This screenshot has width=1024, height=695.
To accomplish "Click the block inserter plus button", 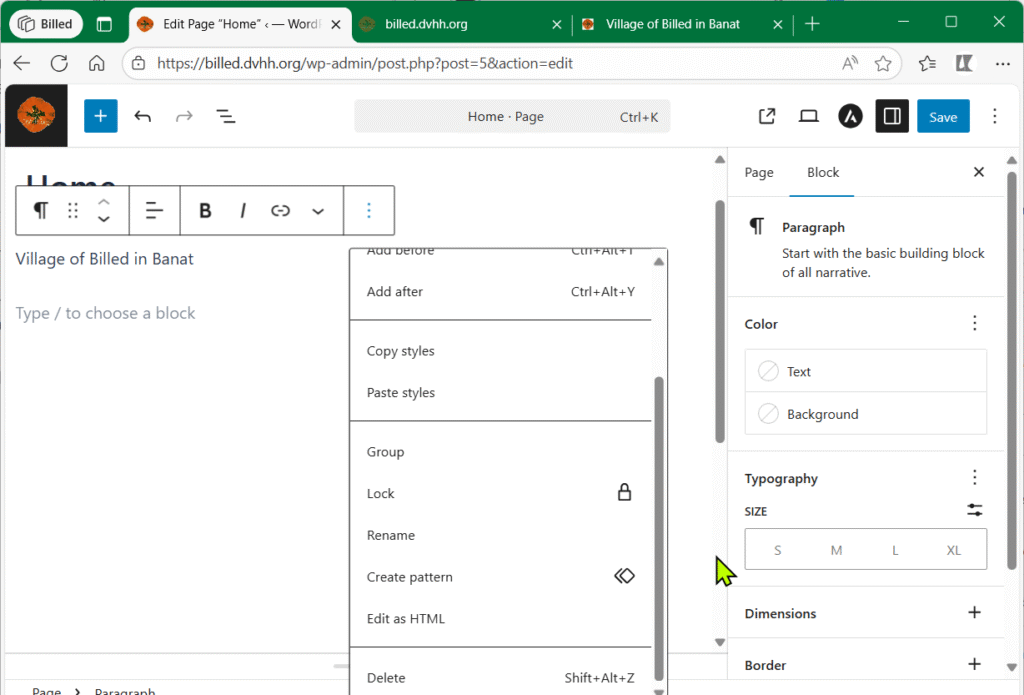I will [x=100, y=116].
